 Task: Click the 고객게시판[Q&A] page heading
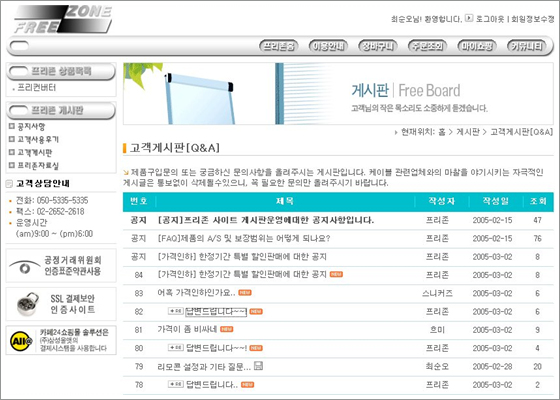coord(174,148)
